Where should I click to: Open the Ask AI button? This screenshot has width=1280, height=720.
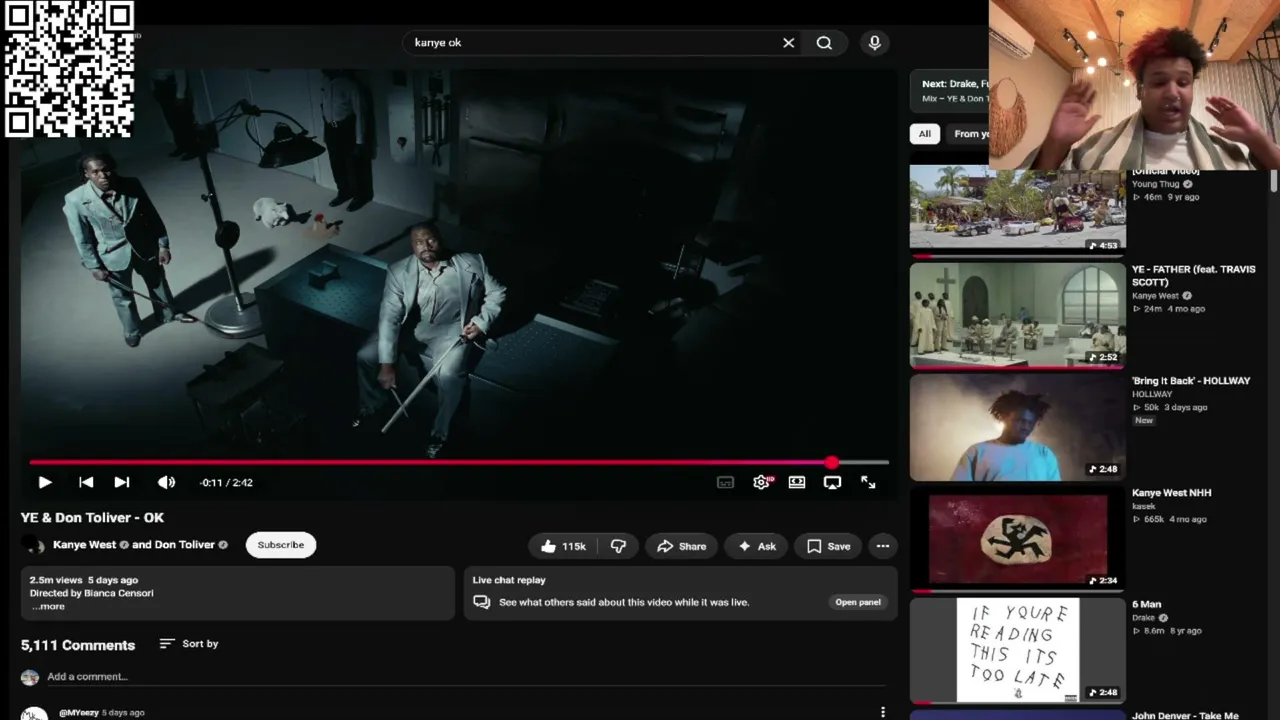click(x=757, y=546)
